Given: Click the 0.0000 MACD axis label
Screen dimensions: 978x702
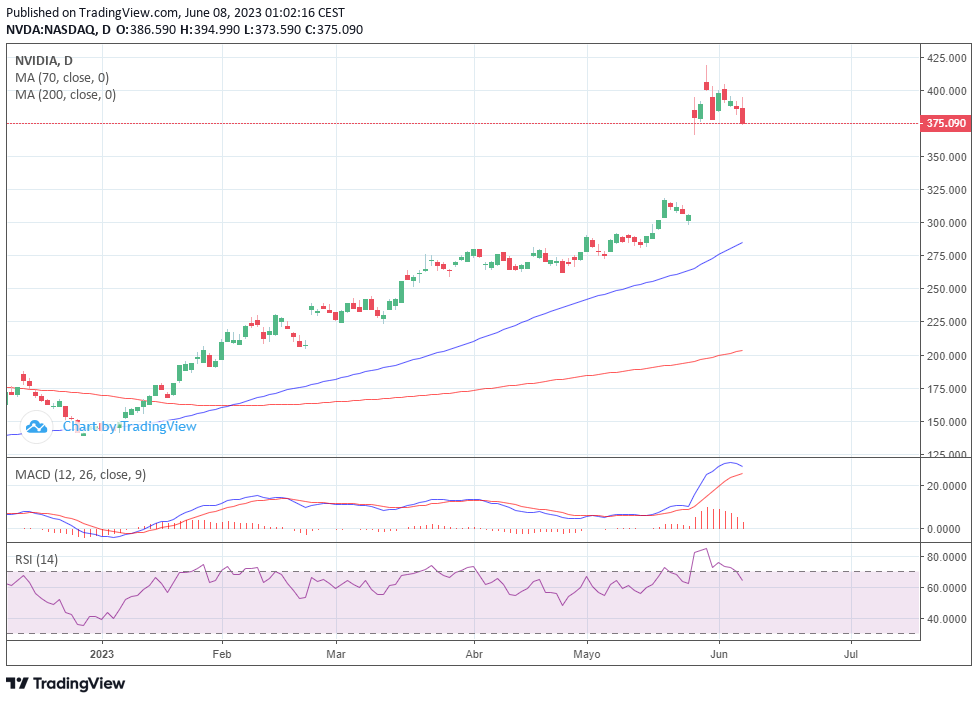Looking at the screenshot, I should point(943,529).
